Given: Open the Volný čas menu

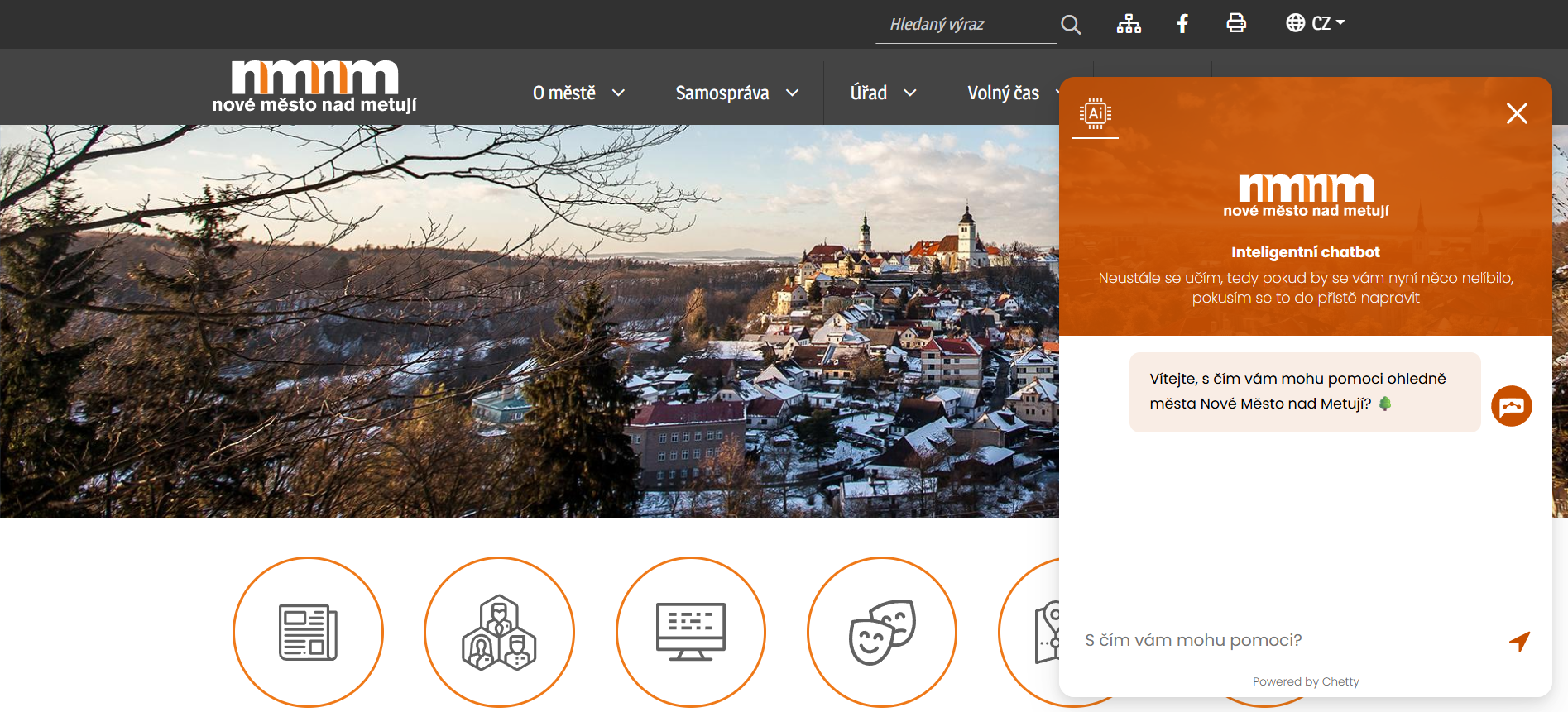Looking at the screenshot, I should pos(1004,93).
